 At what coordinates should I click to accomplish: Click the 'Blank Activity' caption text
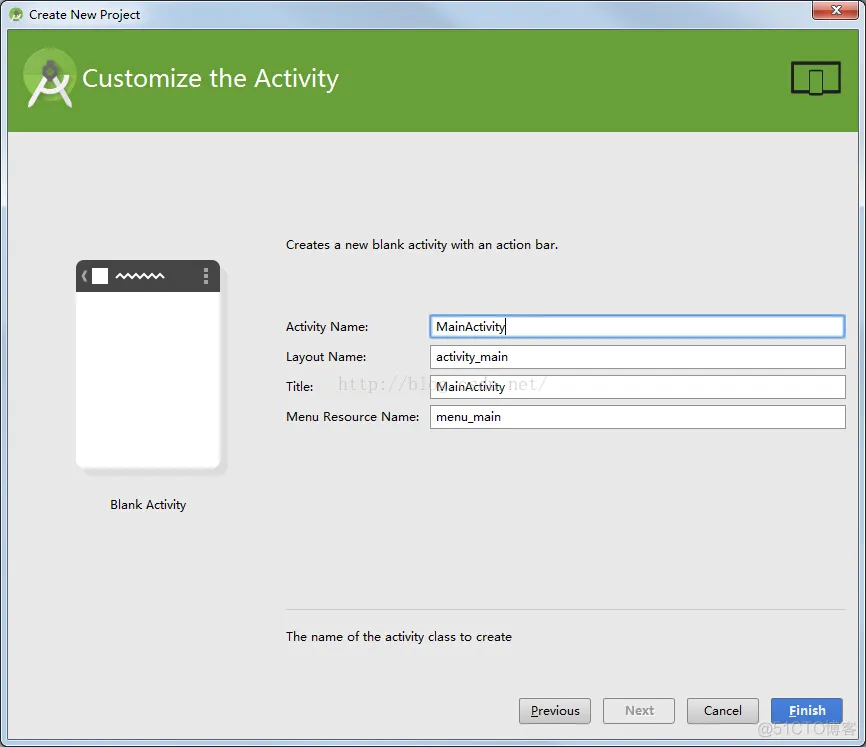(148, 505)
